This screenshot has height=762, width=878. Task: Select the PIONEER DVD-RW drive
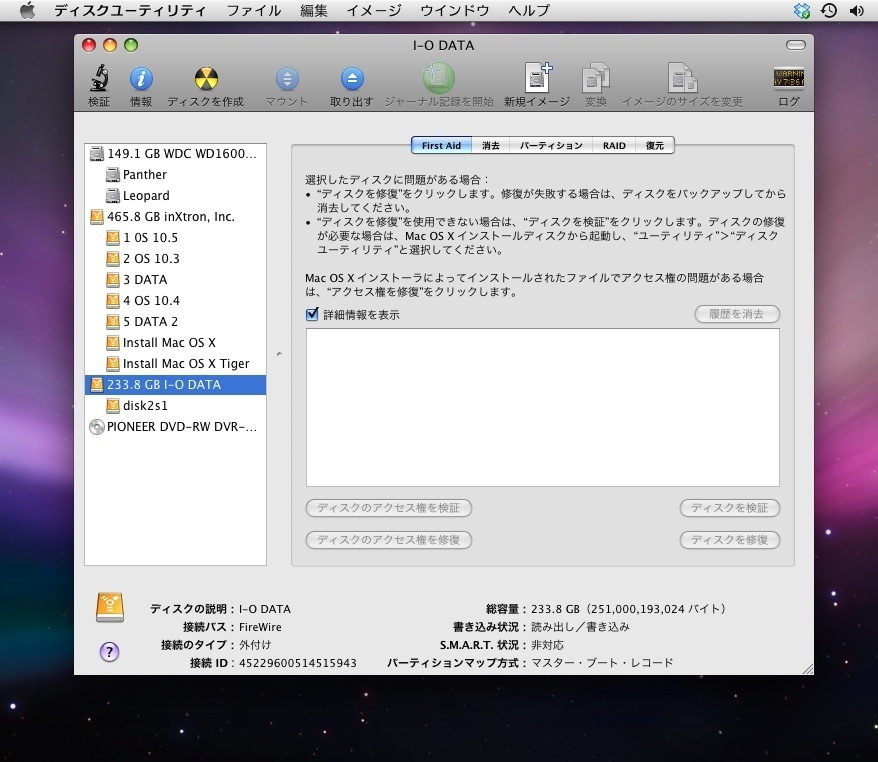click(x=180, y=426)
